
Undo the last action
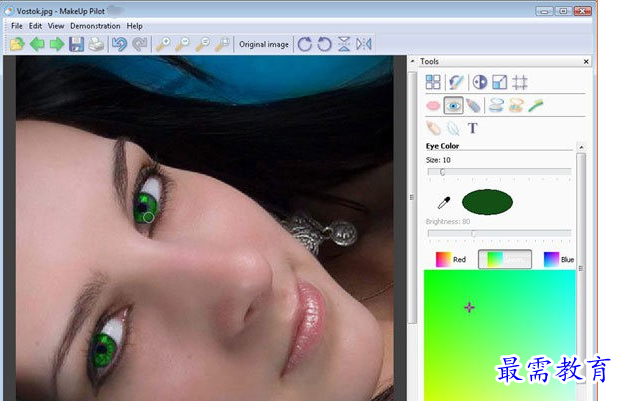click(119, 44)
